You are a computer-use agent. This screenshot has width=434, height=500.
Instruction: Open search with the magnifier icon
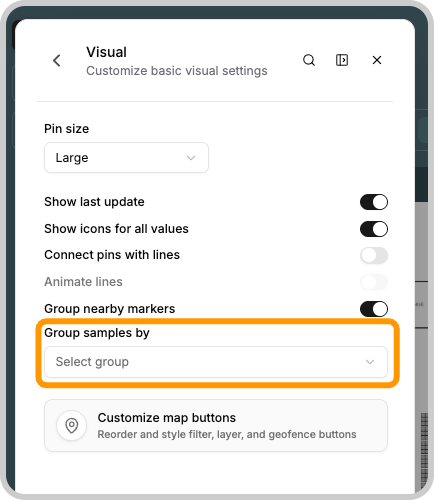pos(309,60)
